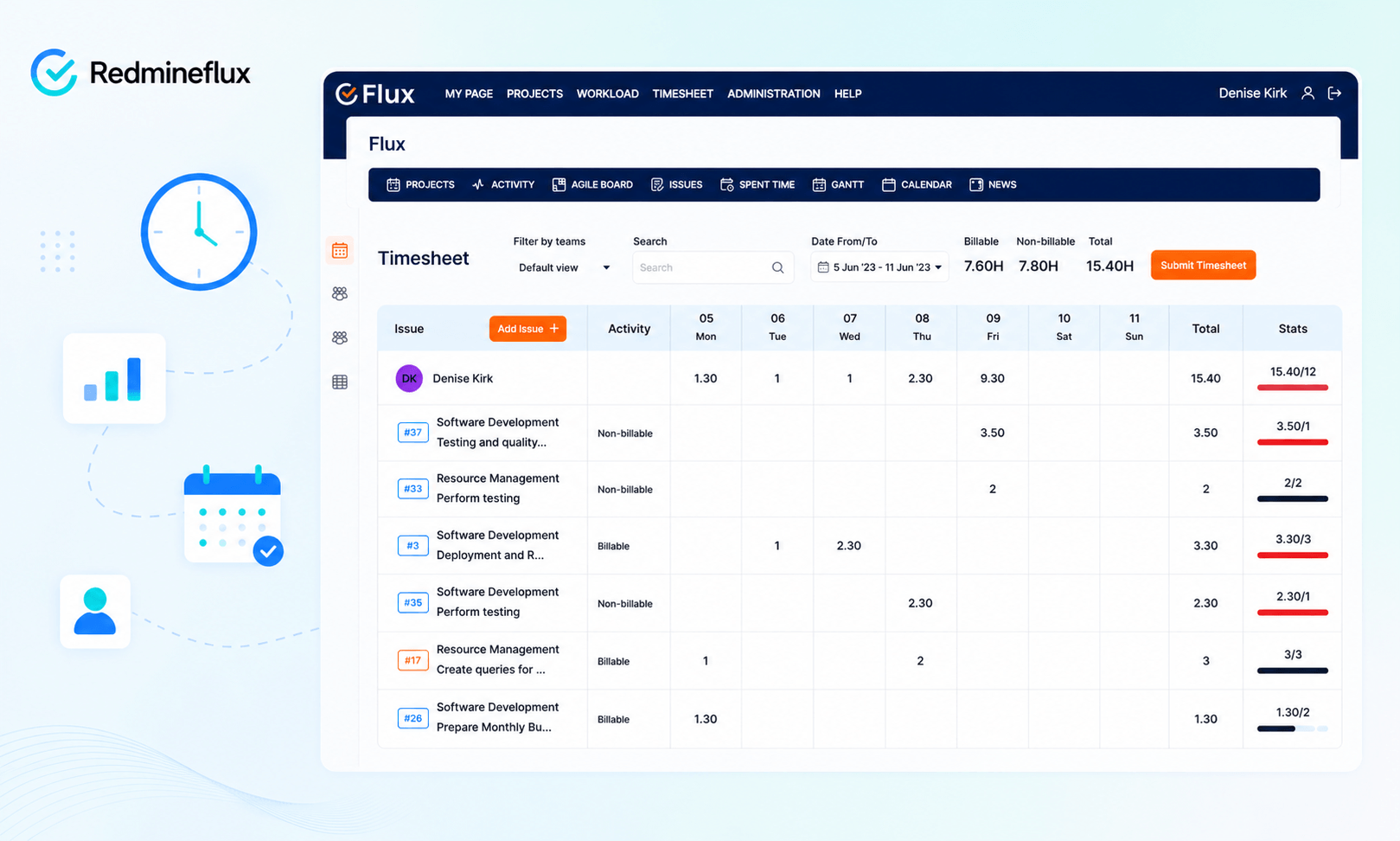Click the Software Development Prepare Monthly Bu... issue
This screenshot has width=1400, height=841.
(497, 717)
